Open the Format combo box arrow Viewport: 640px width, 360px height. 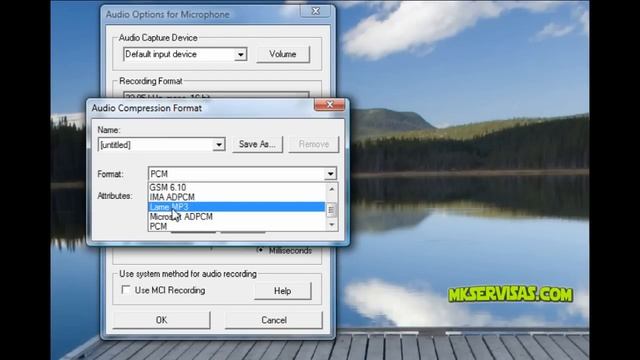tap(330, 174)
